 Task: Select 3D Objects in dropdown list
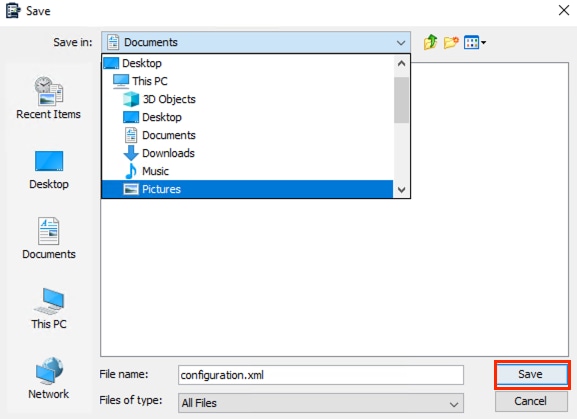pos(248,99)
